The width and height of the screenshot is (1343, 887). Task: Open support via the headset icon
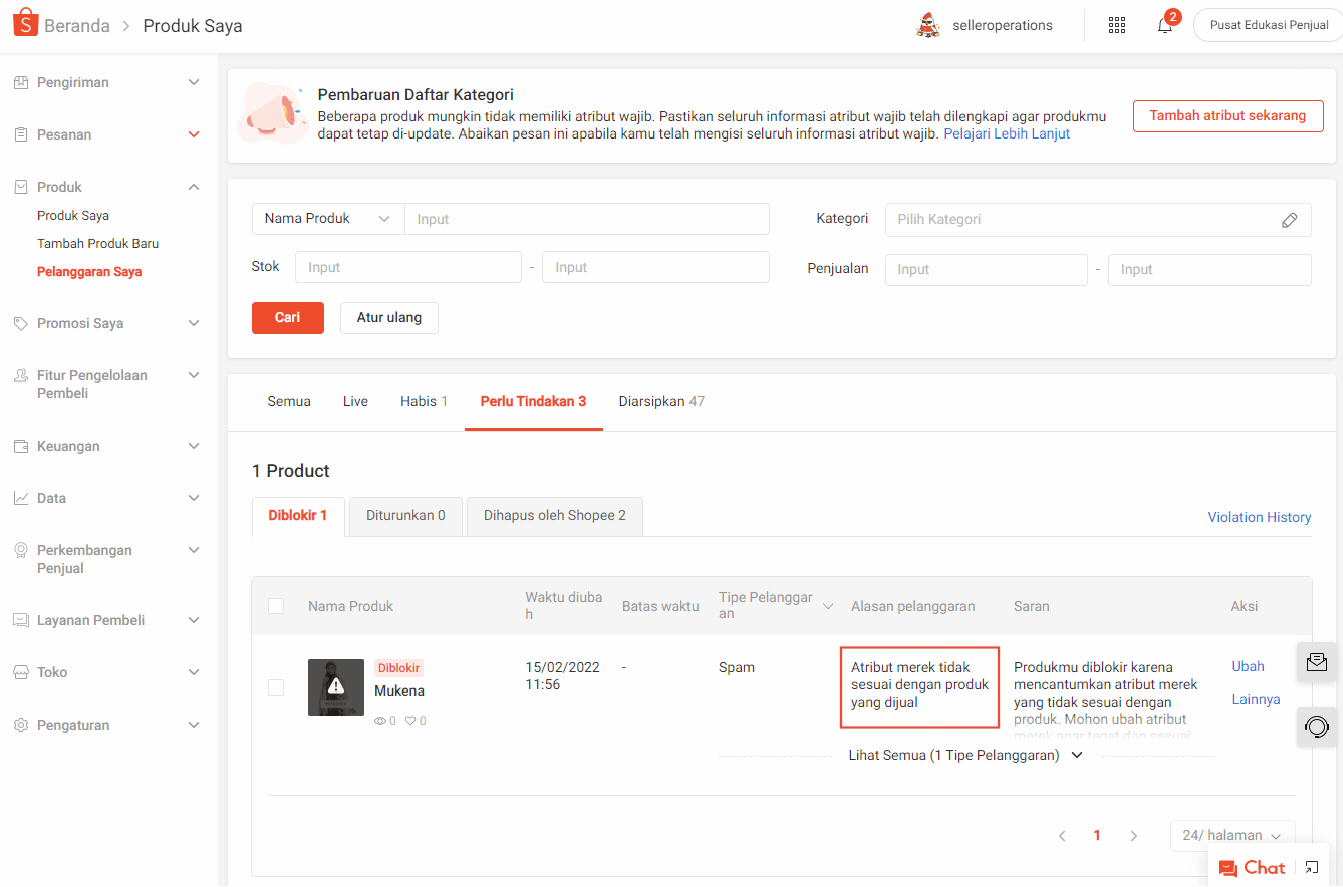click(x=1318, y=727)
